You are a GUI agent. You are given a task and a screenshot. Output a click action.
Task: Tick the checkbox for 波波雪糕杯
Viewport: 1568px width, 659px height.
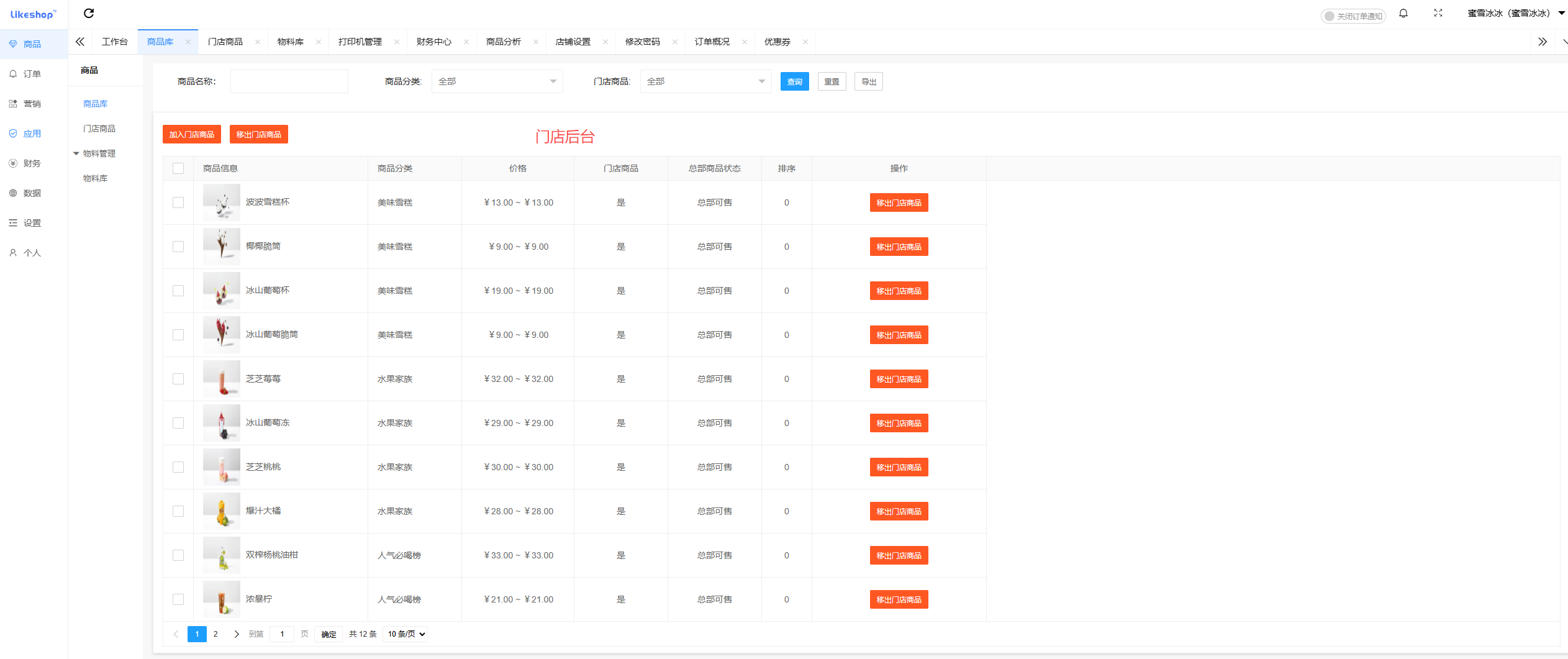coord(178,202)
